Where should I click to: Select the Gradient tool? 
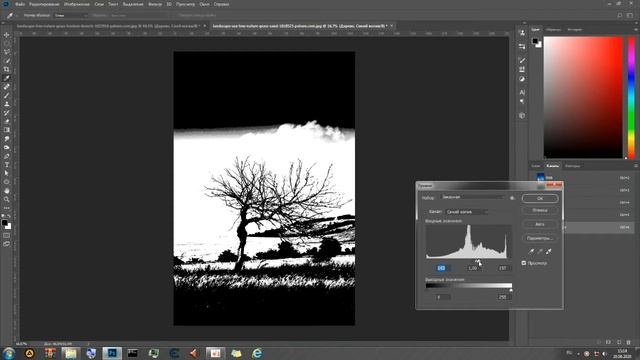(x=7, y=130)
